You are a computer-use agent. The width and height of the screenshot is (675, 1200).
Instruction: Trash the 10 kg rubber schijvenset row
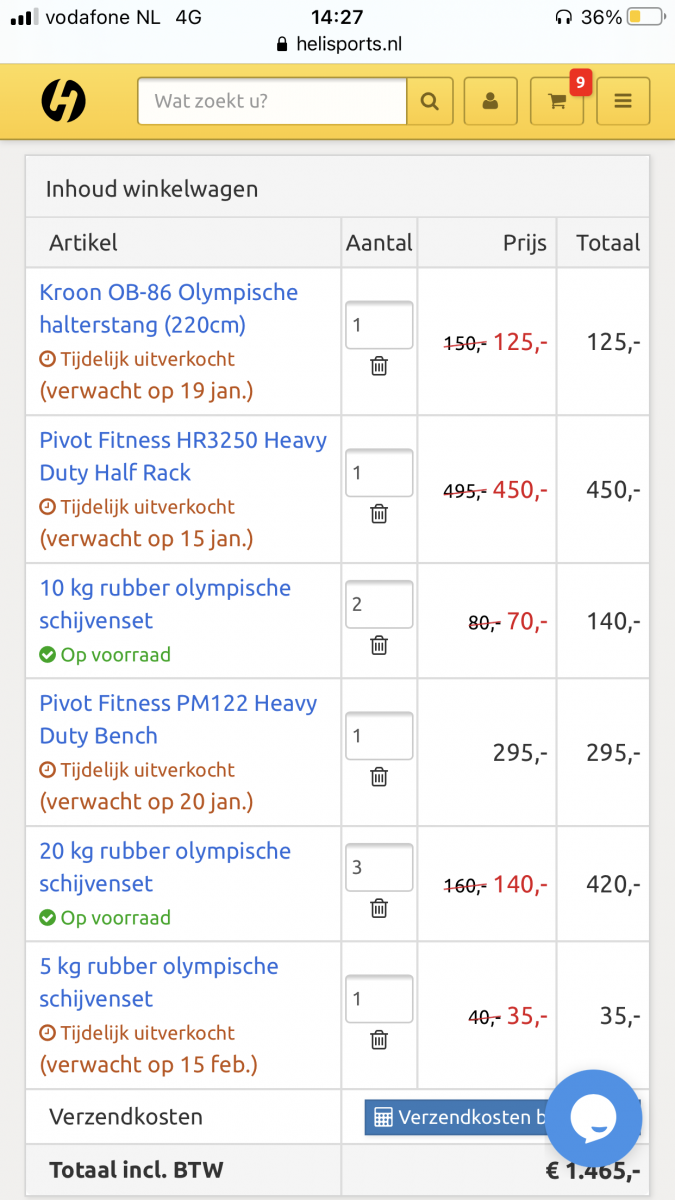tap(379, 645)
